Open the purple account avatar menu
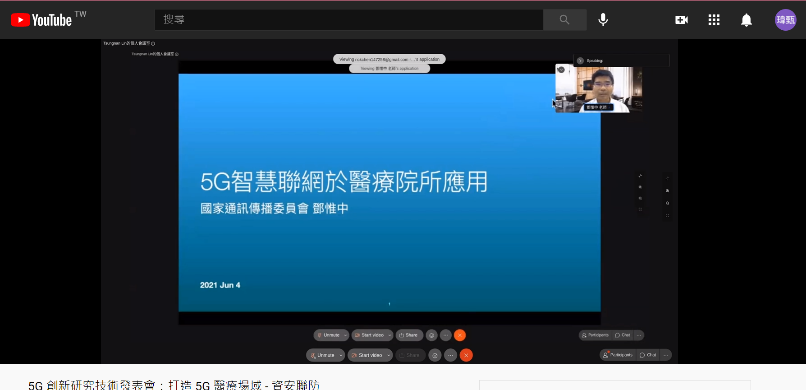The height and width of the screenshot is (390, 806). click(785, 20)
